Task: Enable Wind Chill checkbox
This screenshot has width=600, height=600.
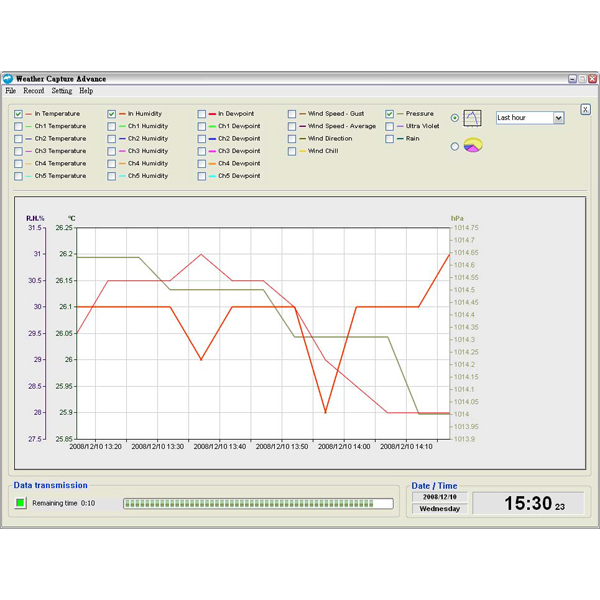Action: [x=292, y=151]
